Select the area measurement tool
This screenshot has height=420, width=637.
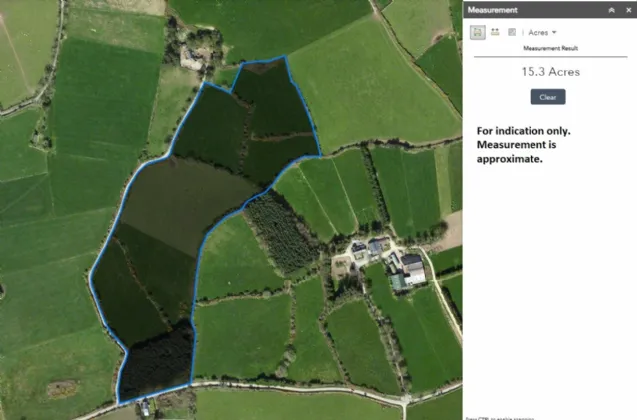tap(478, 32)
